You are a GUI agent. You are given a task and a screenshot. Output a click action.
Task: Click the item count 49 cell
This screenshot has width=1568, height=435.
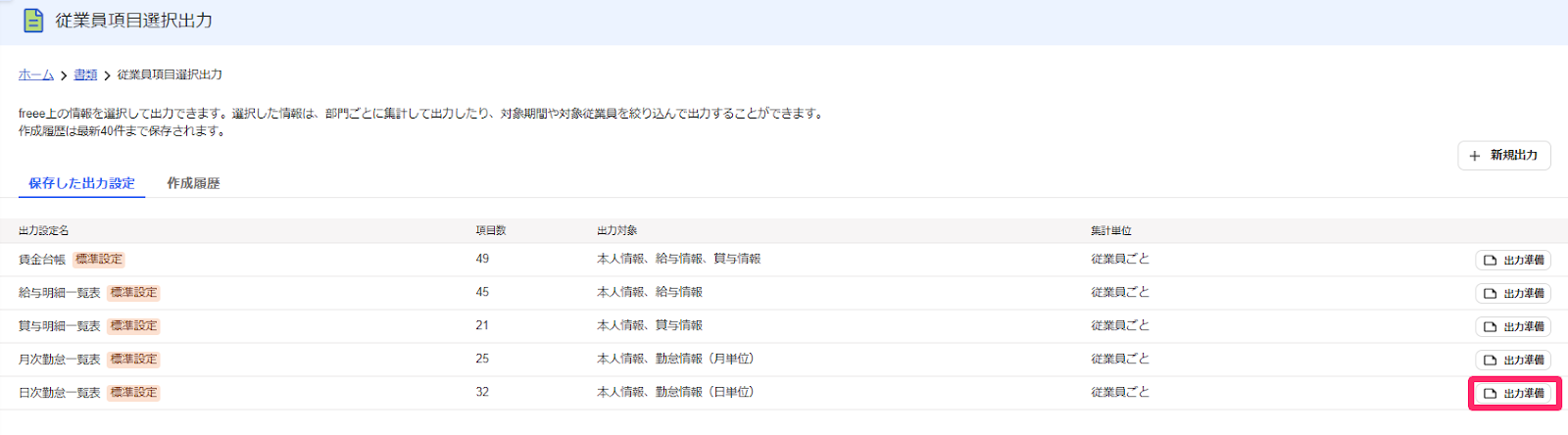[482, 259]
